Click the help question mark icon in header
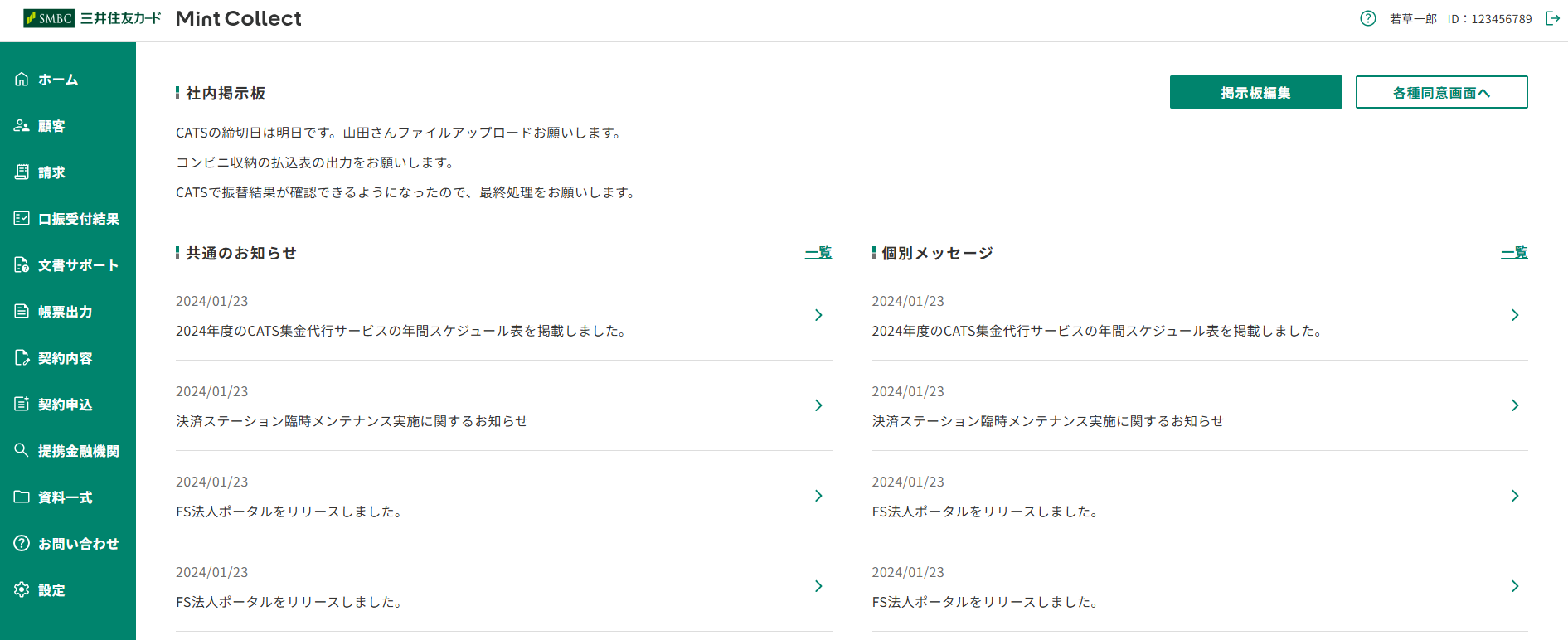Viewport: 1568px width, 640px height. point(1368,18)
